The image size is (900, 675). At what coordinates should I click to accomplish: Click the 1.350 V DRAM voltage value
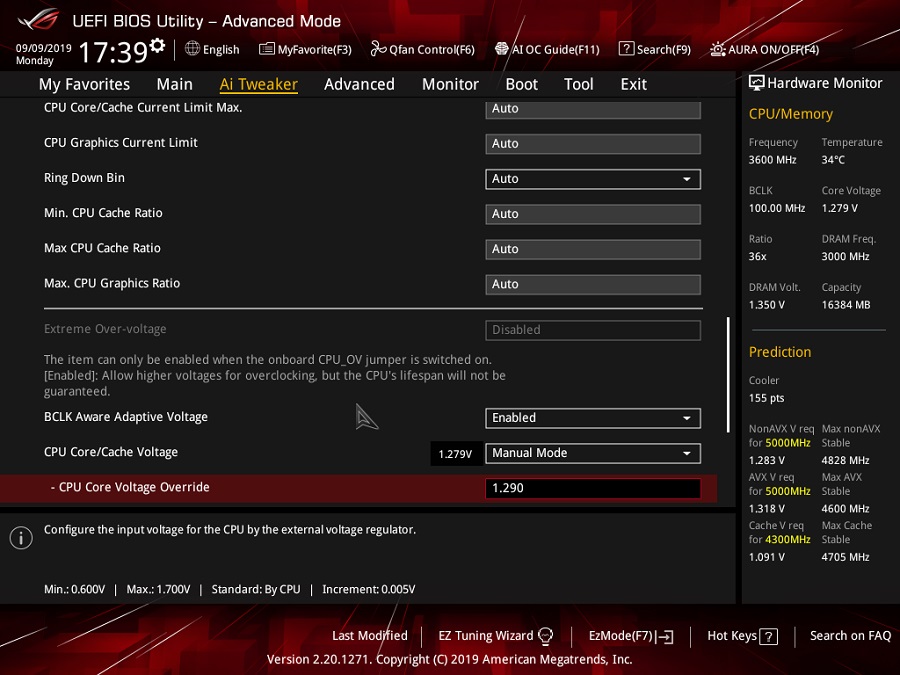tap(766, 305)
